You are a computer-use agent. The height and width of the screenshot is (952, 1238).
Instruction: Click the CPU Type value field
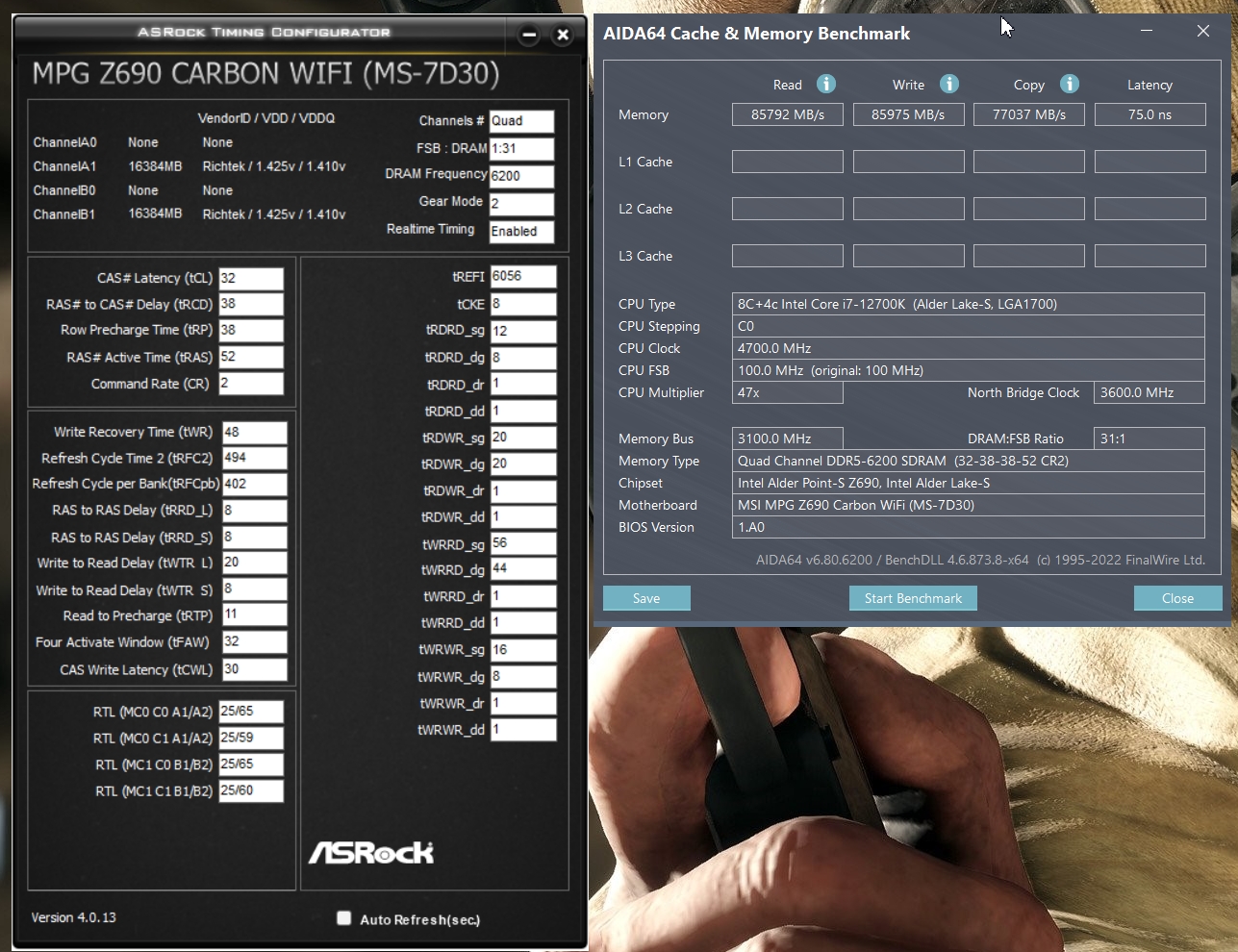[x=969, y=304]
